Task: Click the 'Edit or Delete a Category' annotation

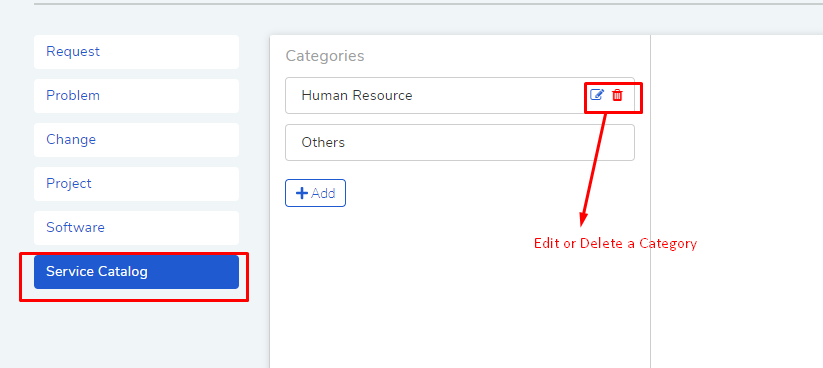Action: [615, 244]
